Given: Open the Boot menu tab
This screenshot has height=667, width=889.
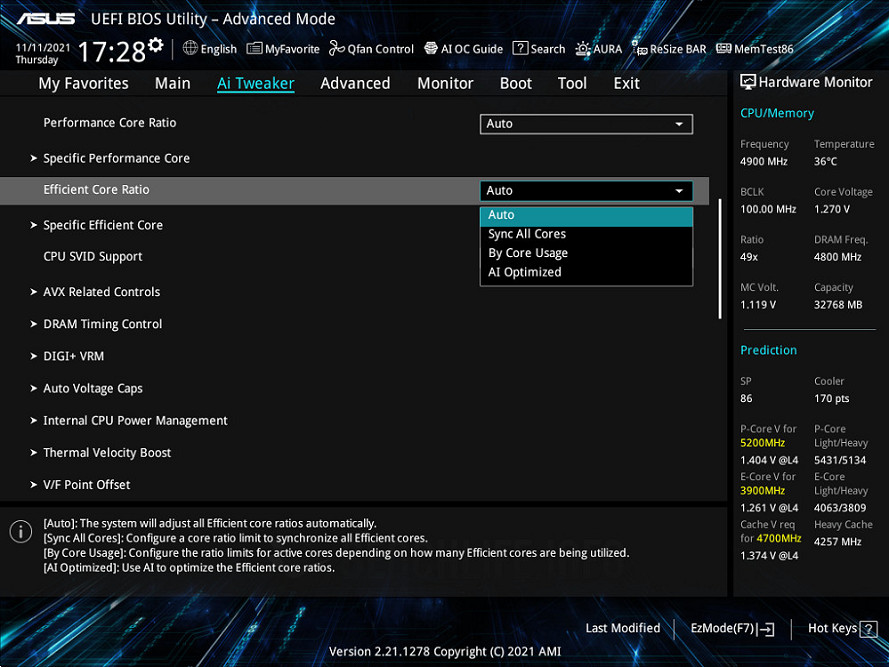Looking at the screenshot, I should (515, 83).
